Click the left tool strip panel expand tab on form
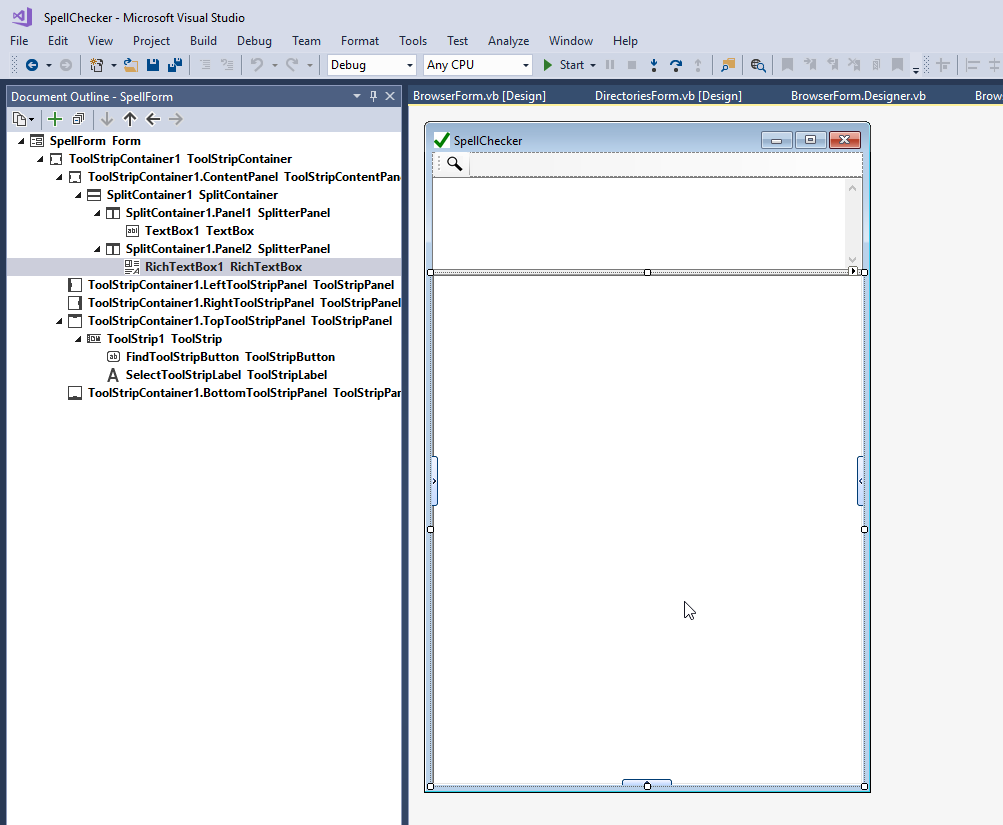The height and width of the screenshot is (825, 1003). point(435,481)
